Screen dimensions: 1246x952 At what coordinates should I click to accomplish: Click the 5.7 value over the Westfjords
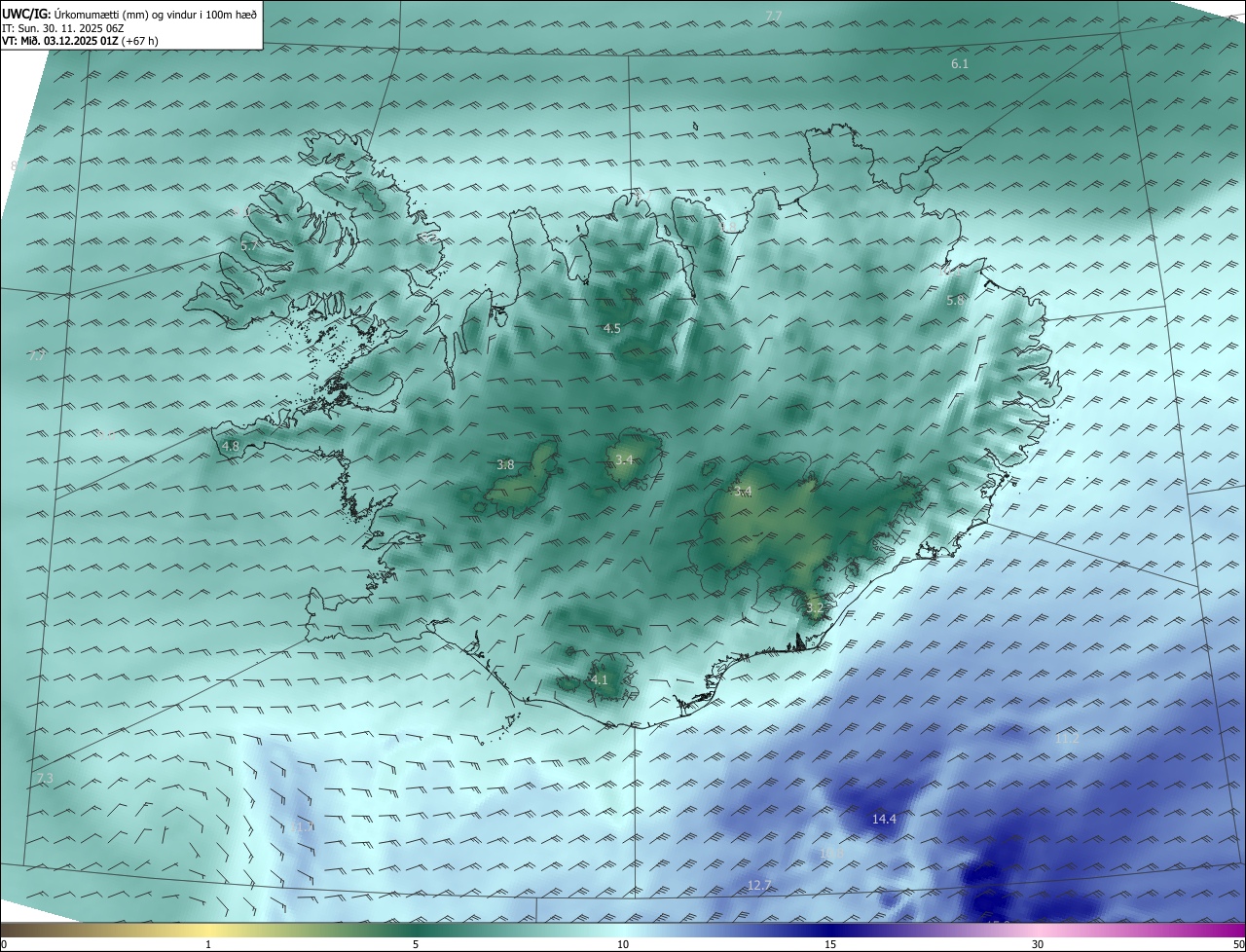click(250, 246)
